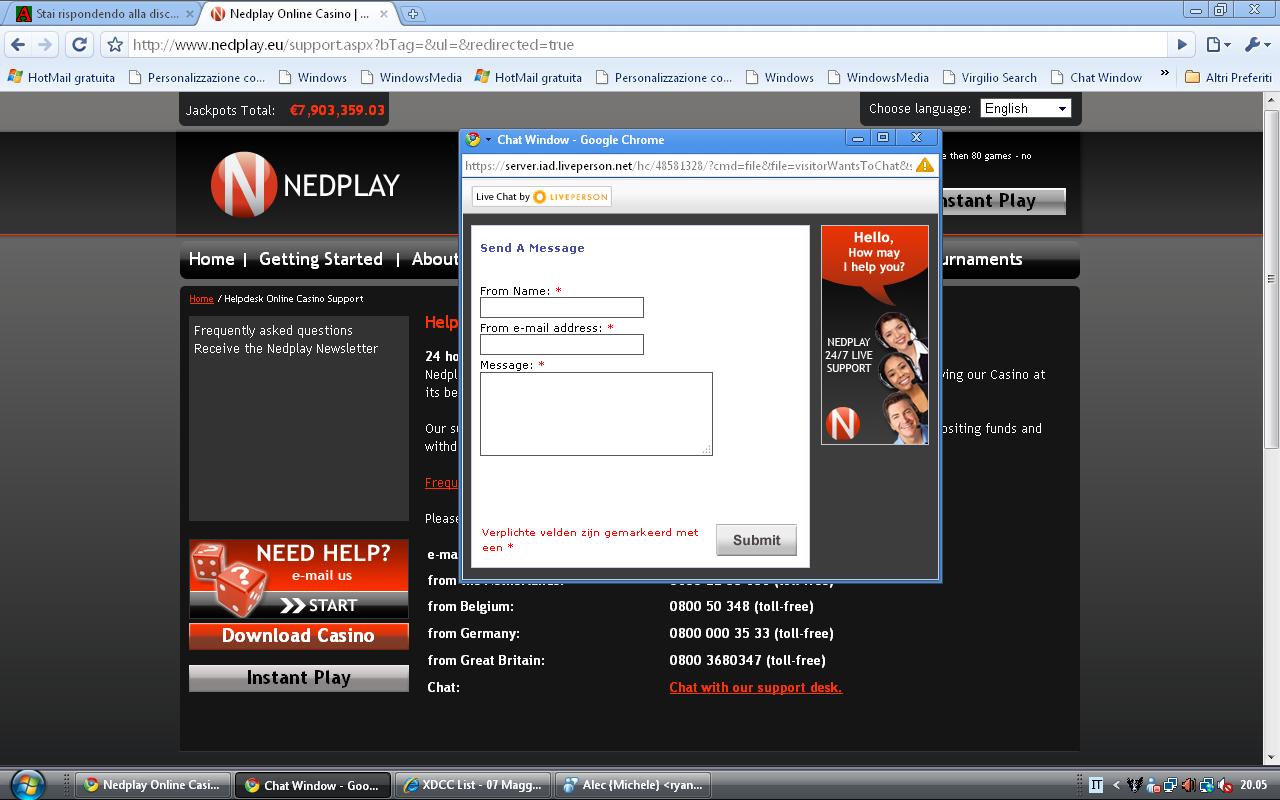Bookmark page with the star icon
The image size is (1280, 800).
(x=115, y=45)
